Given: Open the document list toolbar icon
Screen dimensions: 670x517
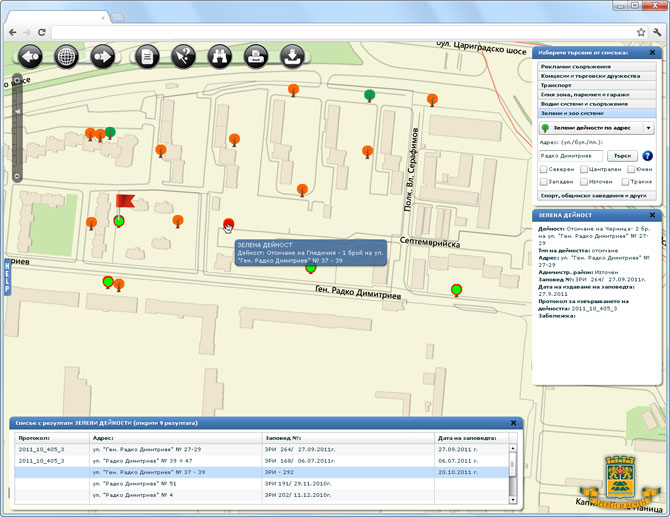Looking at the screenshot, I should click(147, 56).
